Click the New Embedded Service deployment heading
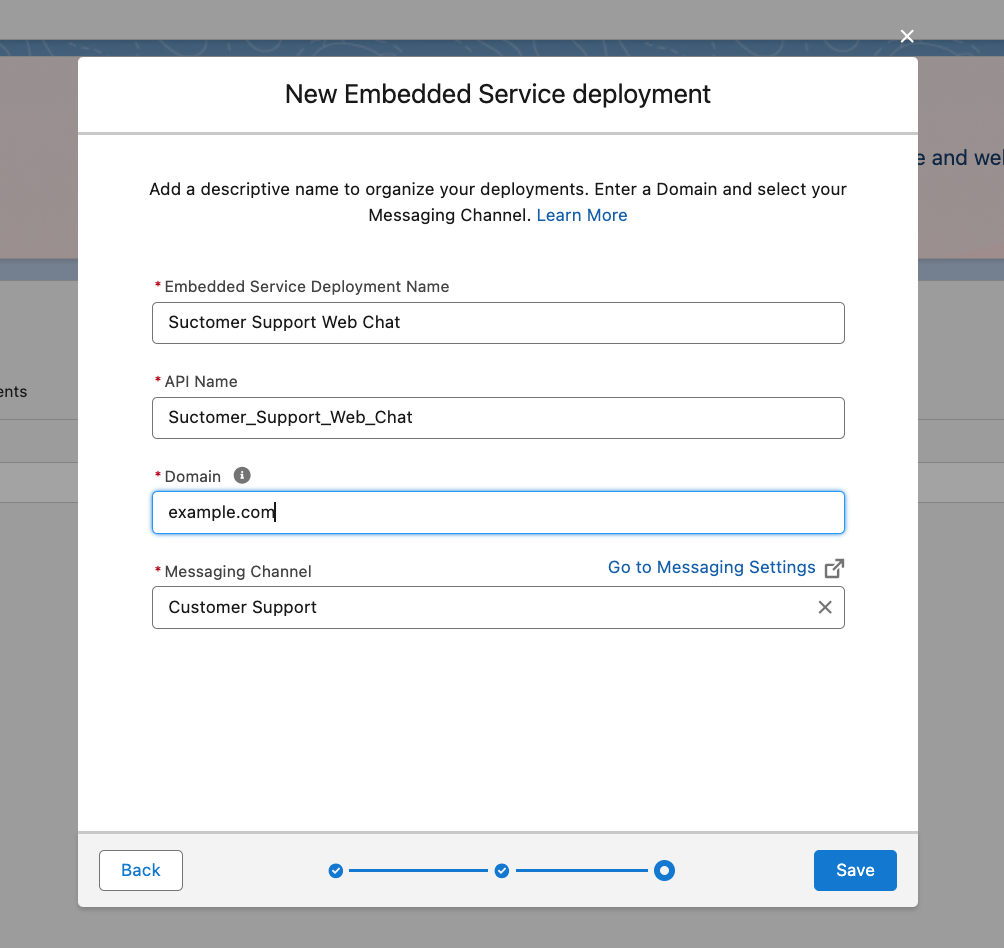The height and width of the screenshot is (948, 1004). pyautogui.click(x=497, y=94)
